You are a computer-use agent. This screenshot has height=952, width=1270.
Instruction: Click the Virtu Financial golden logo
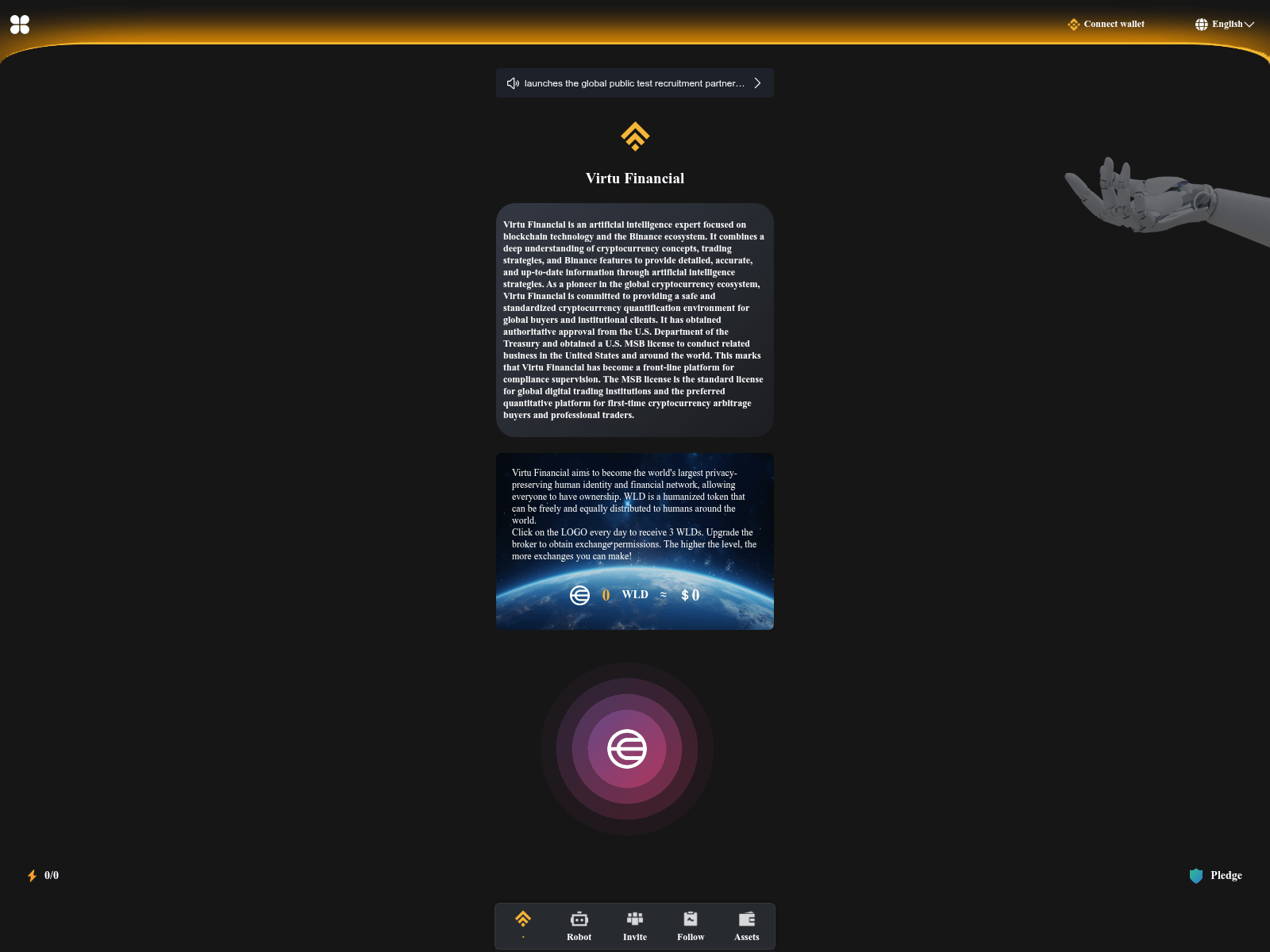point(635,136)
